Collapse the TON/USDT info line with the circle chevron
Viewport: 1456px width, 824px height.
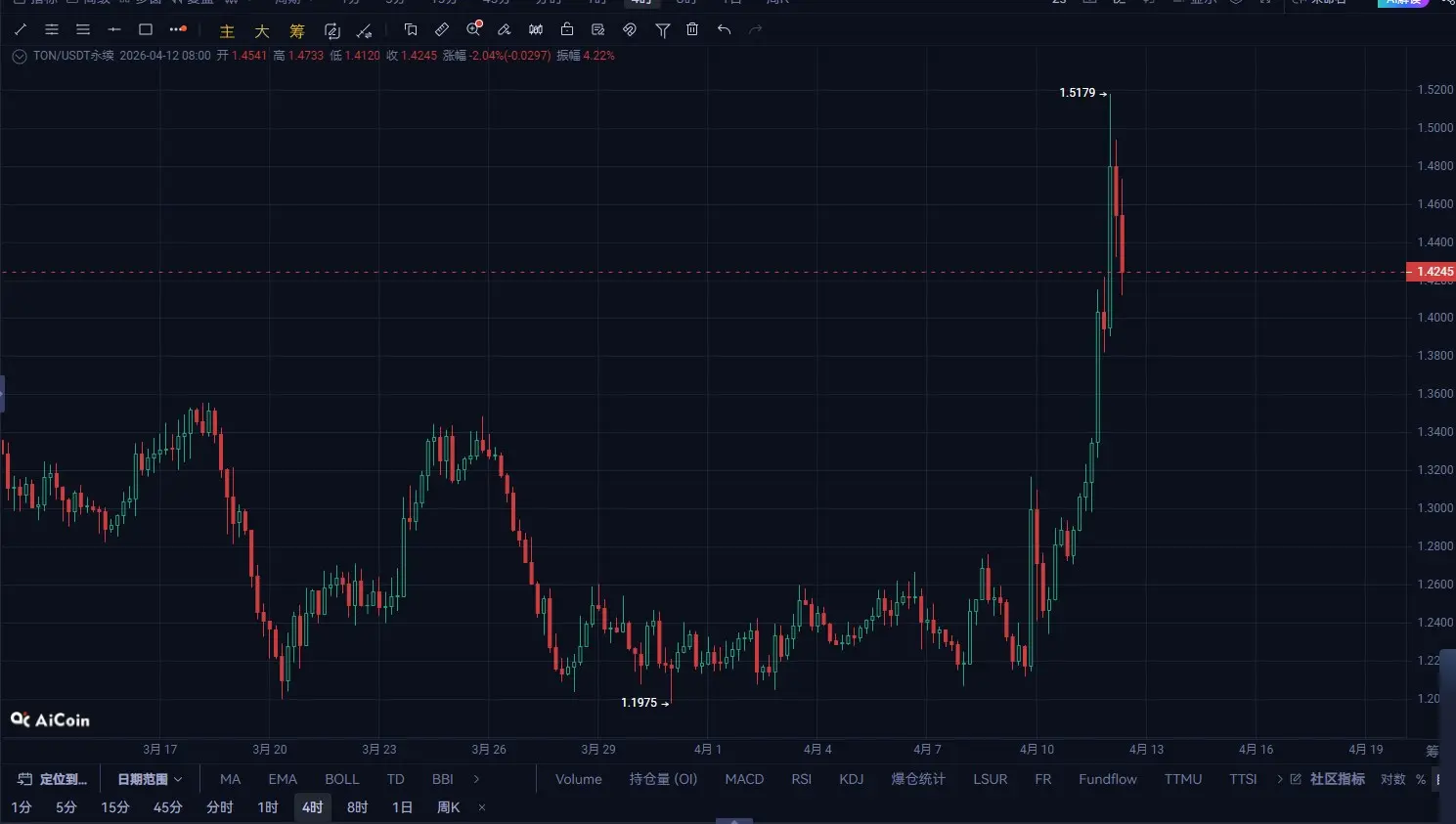pos(19,57)
